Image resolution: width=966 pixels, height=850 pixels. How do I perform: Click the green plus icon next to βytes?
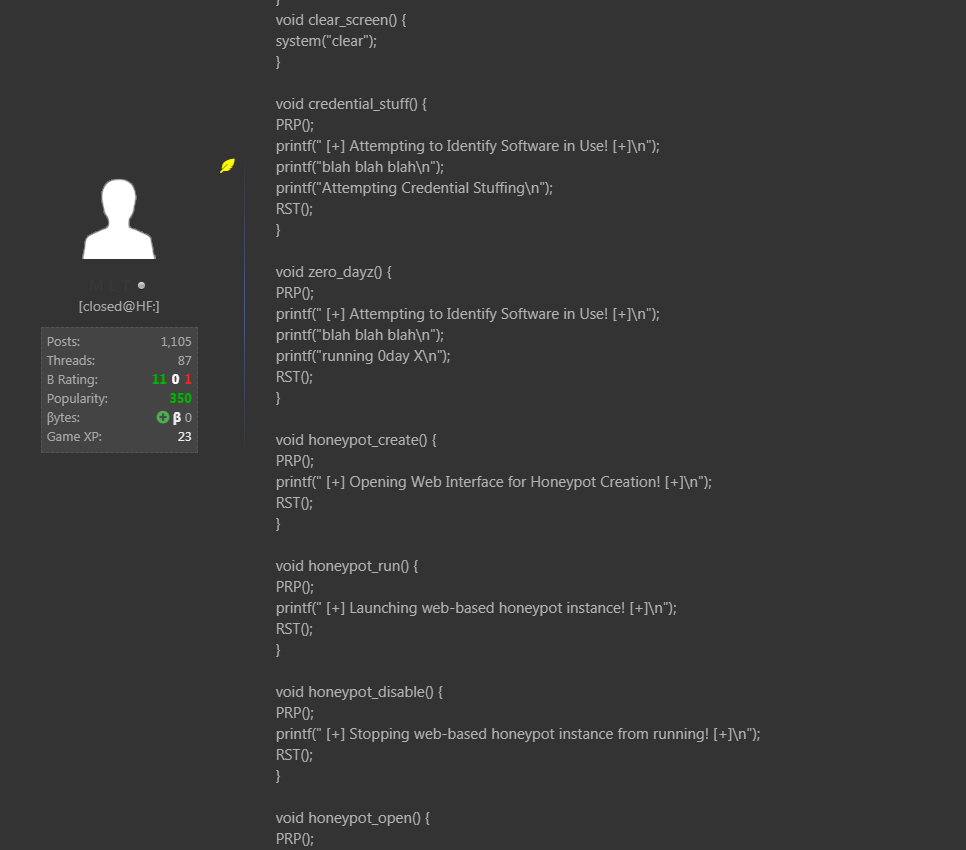point(163,418)
